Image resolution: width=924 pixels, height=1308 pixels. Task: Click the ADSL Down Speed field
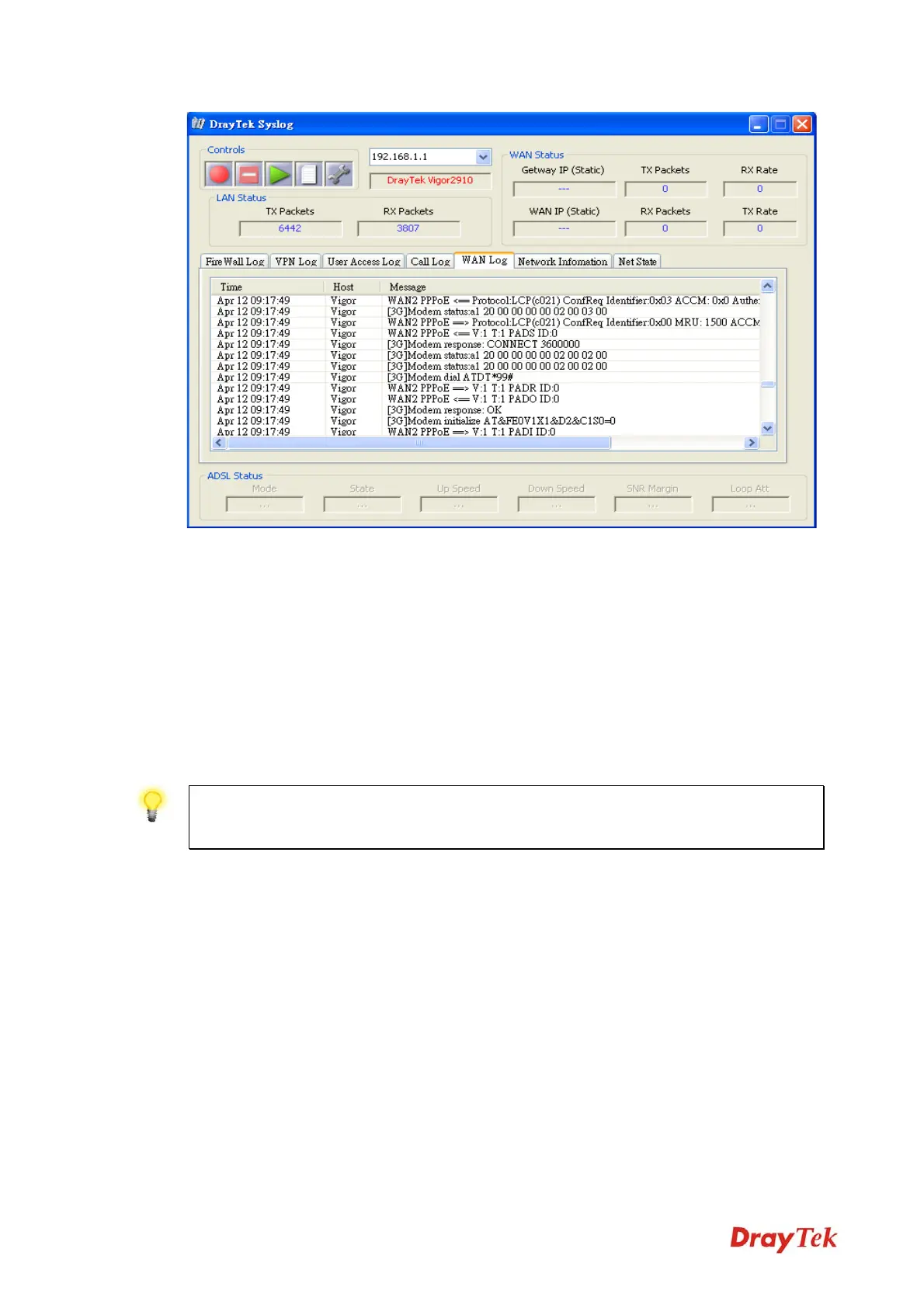pos(557,505)
